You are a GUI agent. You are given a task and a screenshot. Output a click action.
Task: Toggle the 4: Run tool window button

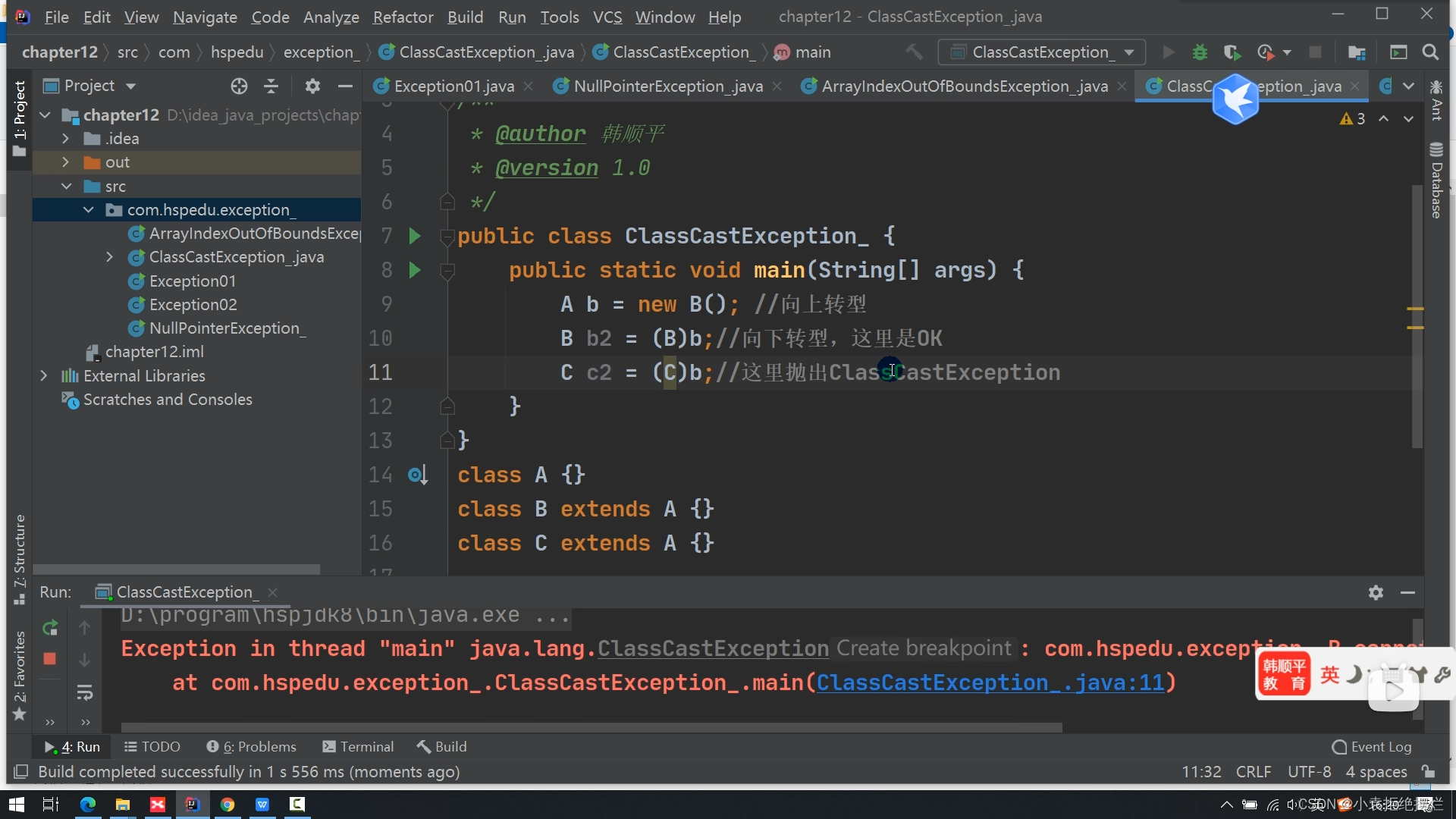tap(72, 747)
